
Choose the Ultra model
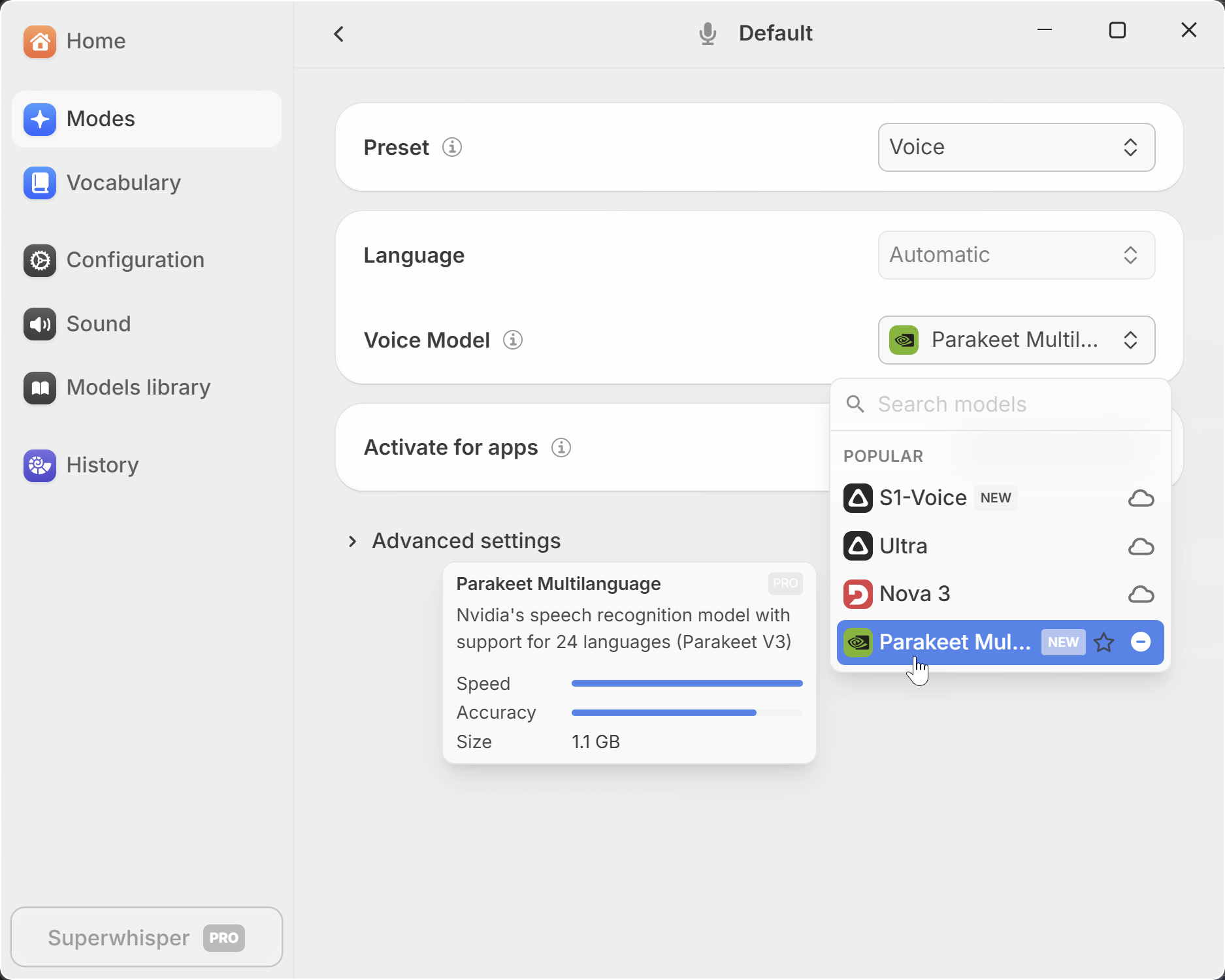(1000, 546)
